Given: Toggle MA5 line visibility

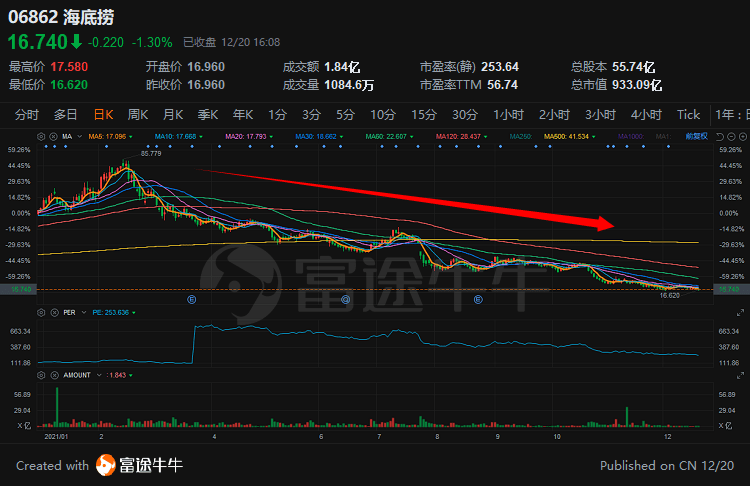Looking at the screenshot, I should tap(110, 137).
